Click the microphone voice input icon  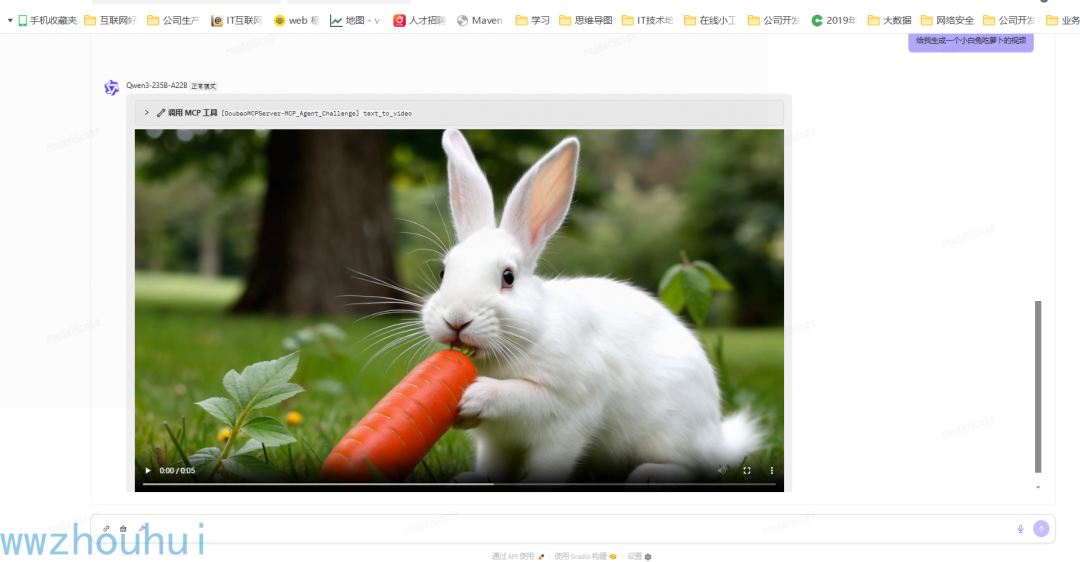1020,529
